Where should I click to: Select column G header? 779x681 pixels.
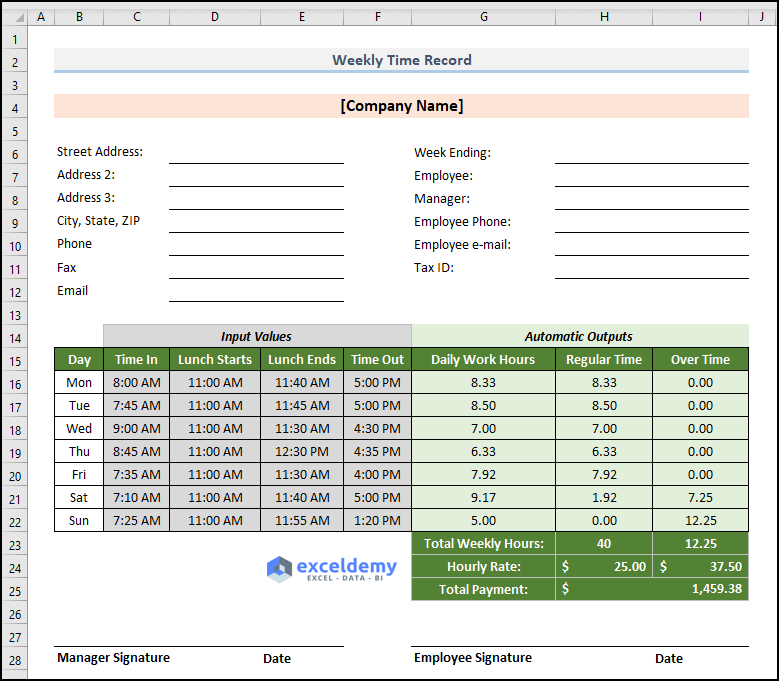tap(483, 17)
